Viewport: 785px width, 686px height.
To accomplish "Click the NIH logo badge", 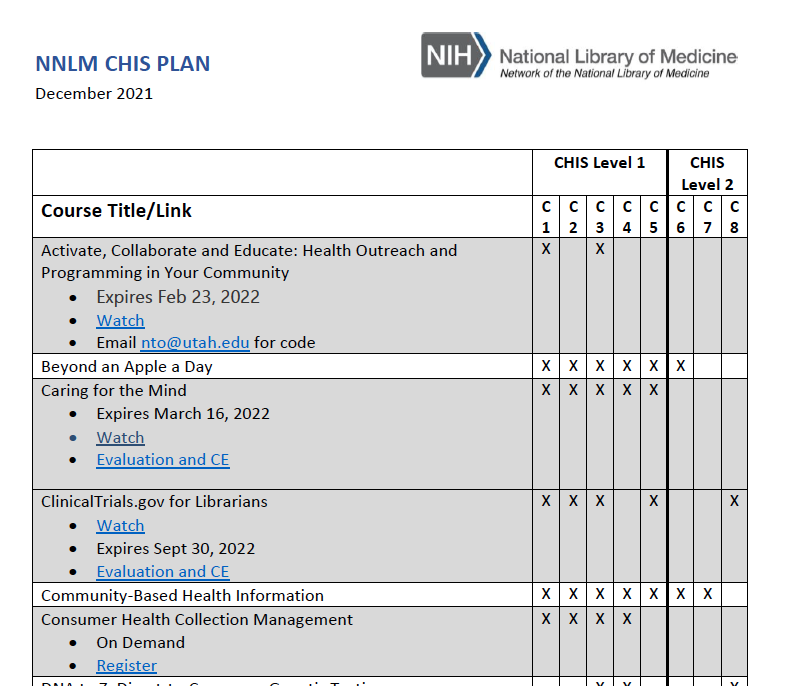I will 455,55.
